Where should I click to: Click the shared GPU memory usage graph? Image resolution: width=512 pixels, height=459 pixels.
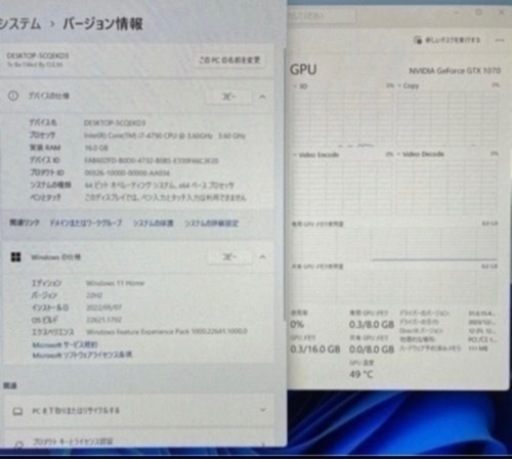(395, 287)
